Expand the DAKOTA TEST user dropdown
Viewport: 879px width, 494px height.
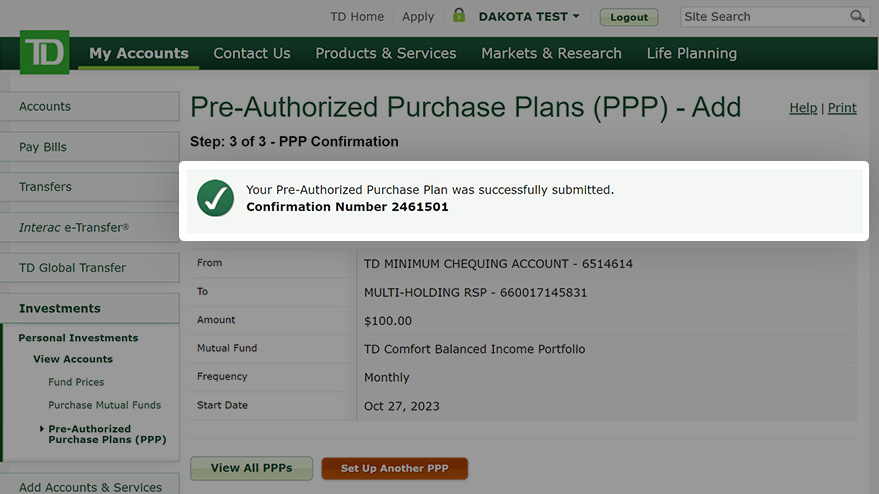[x=529, y=17]
